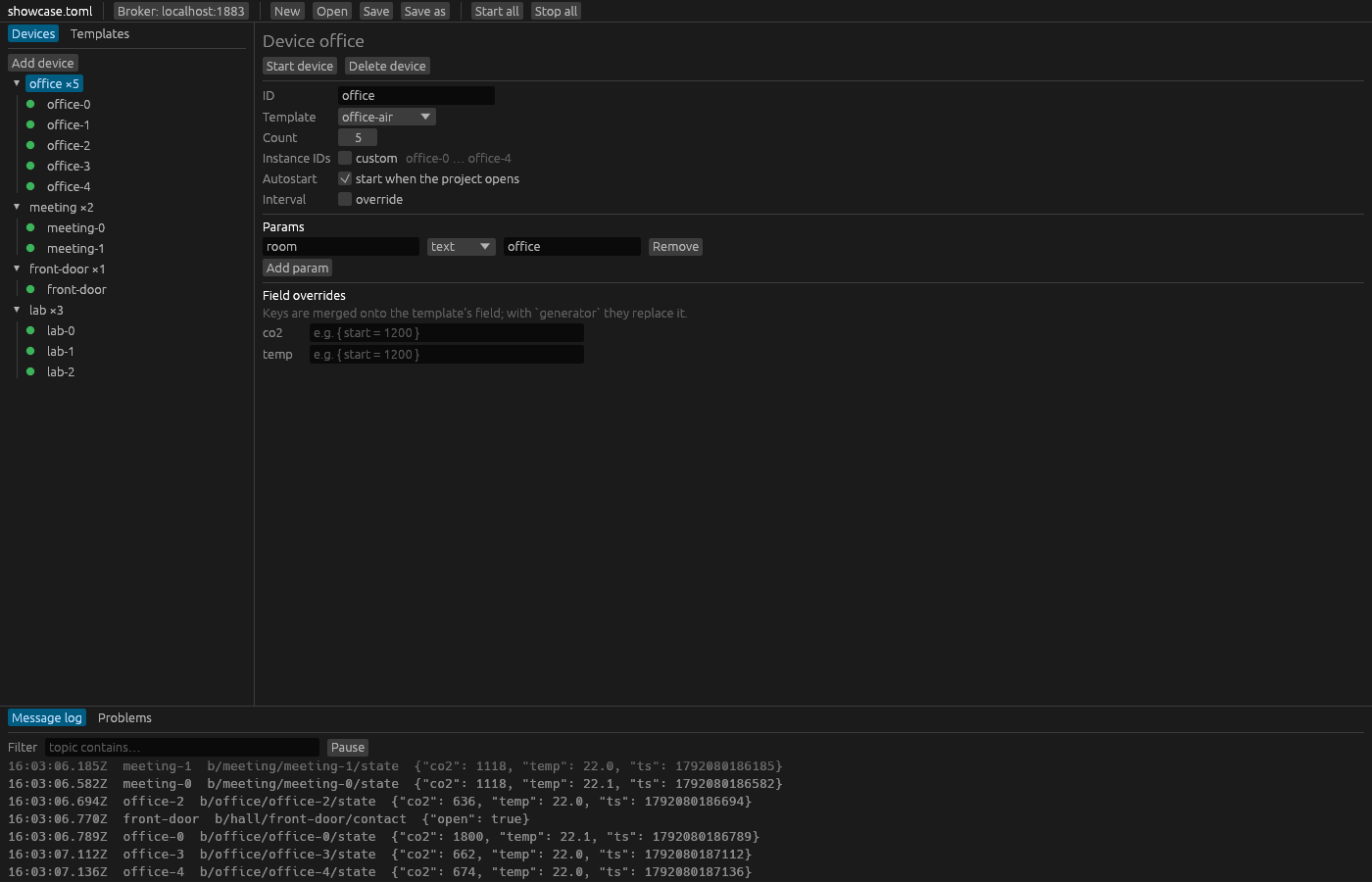Image resolution: width=1372 pixels, height=882 pixels.
Task: Click the green status dot for meeting-1
Action: (x=30, y=248)
